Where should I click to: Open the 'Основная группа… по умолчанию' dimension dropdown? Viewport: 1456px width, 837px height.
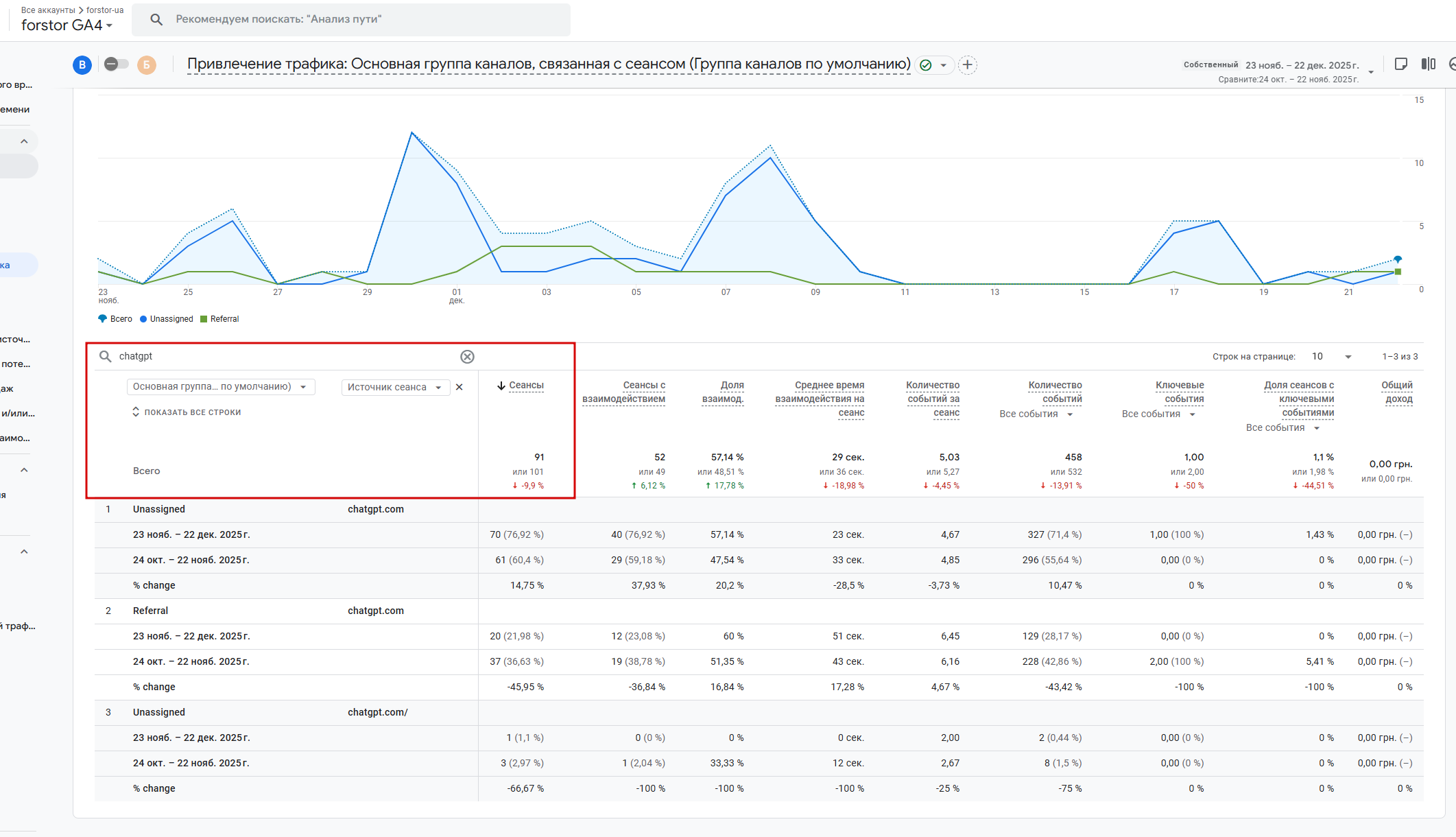click(220, 387)
